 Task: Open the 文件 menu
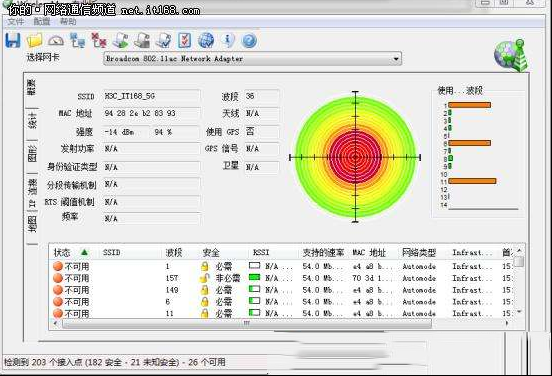pyautogui.click(x=16, y=22)
